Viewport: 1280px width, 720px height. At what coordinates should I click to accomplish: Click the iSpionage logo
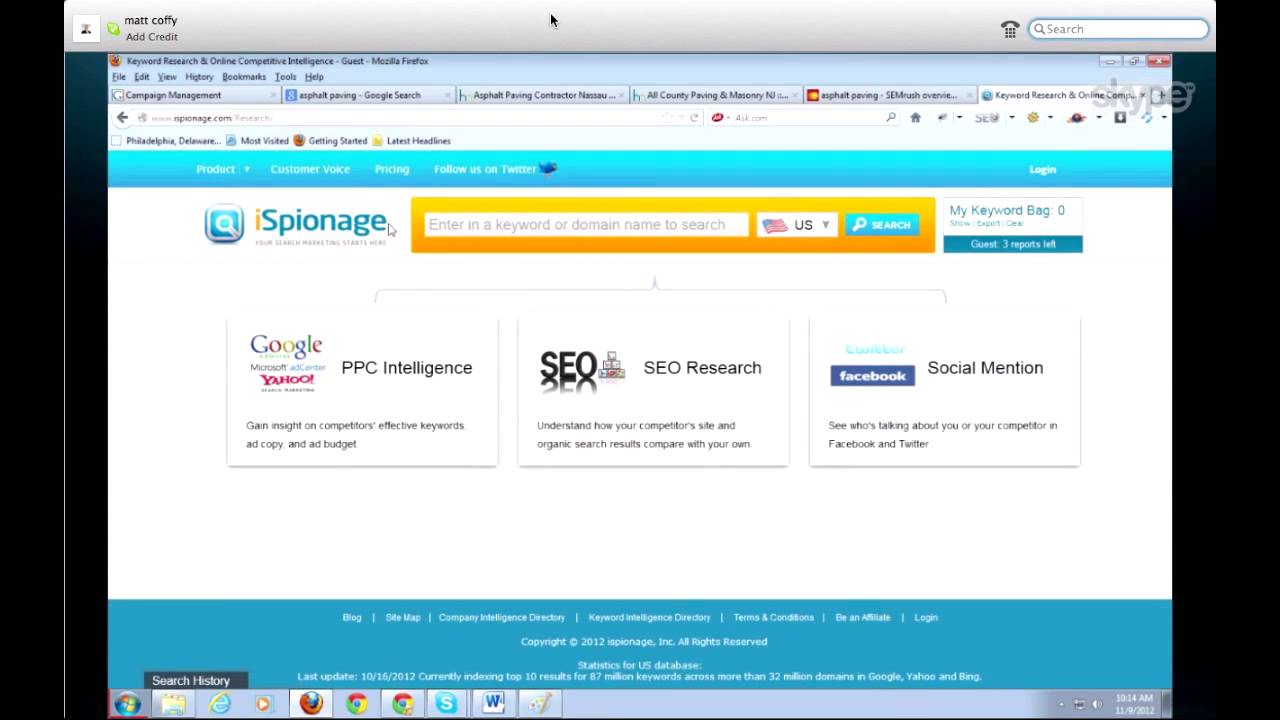click(x=296, y=224)
